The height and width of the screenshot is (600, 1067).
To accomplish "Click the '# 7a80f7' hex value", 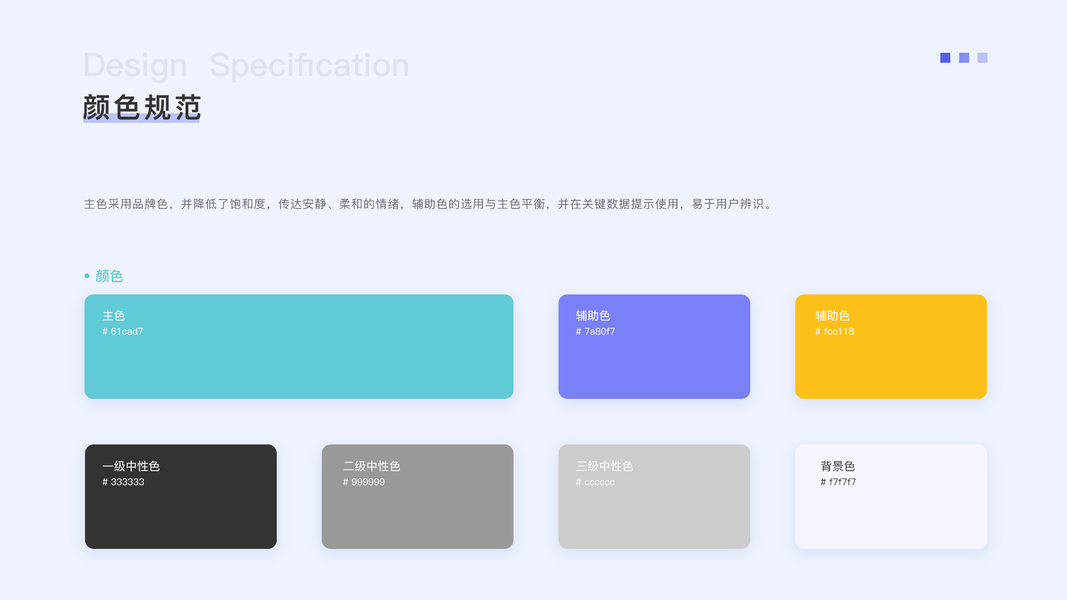I will [595, 331].
